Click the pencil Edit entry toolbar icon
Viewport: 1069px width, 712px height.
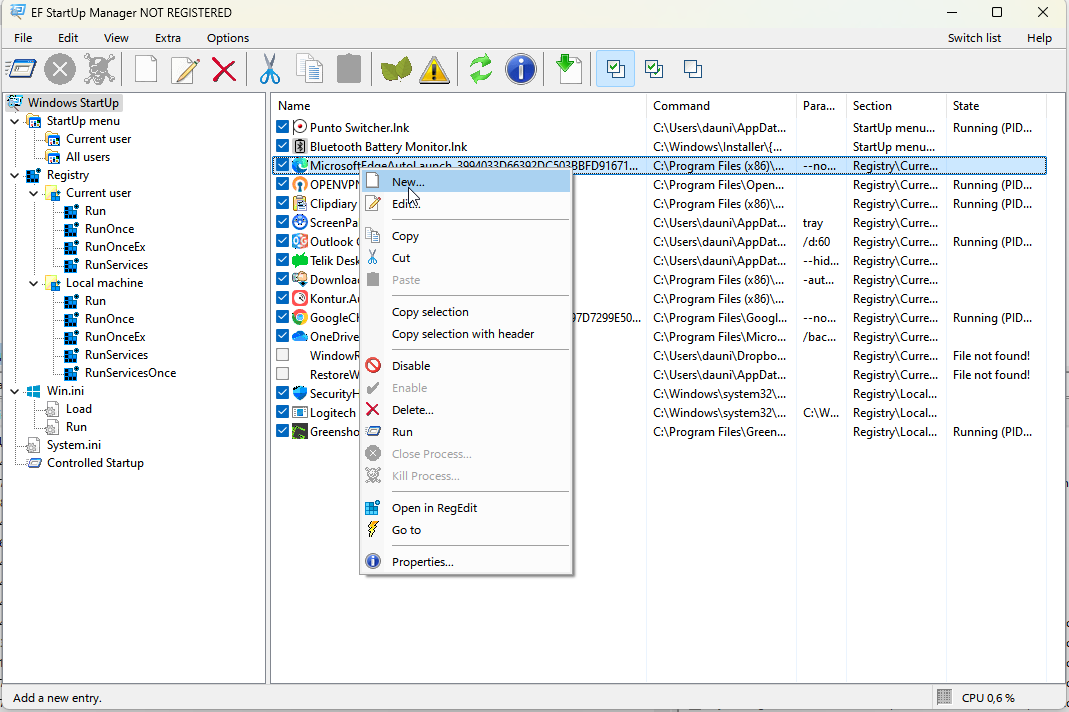pos(185,69)
